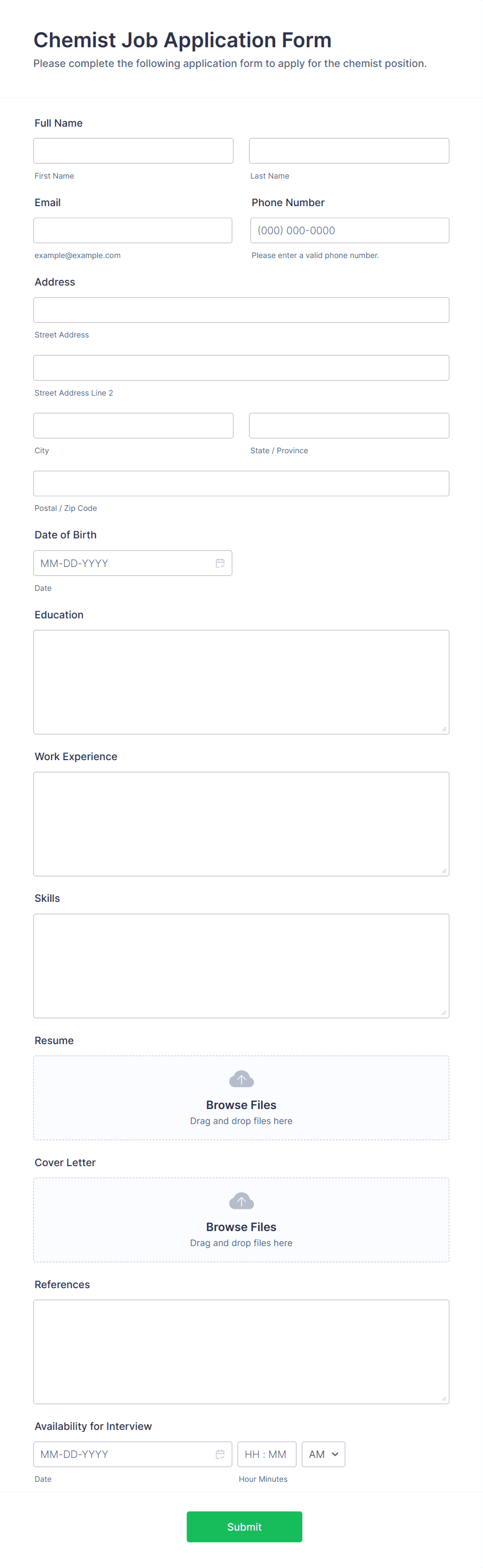Screen dimensions: 483x1568
Task: Click the Cover Letter cloud upload icon
Action: click(241, 1200)
